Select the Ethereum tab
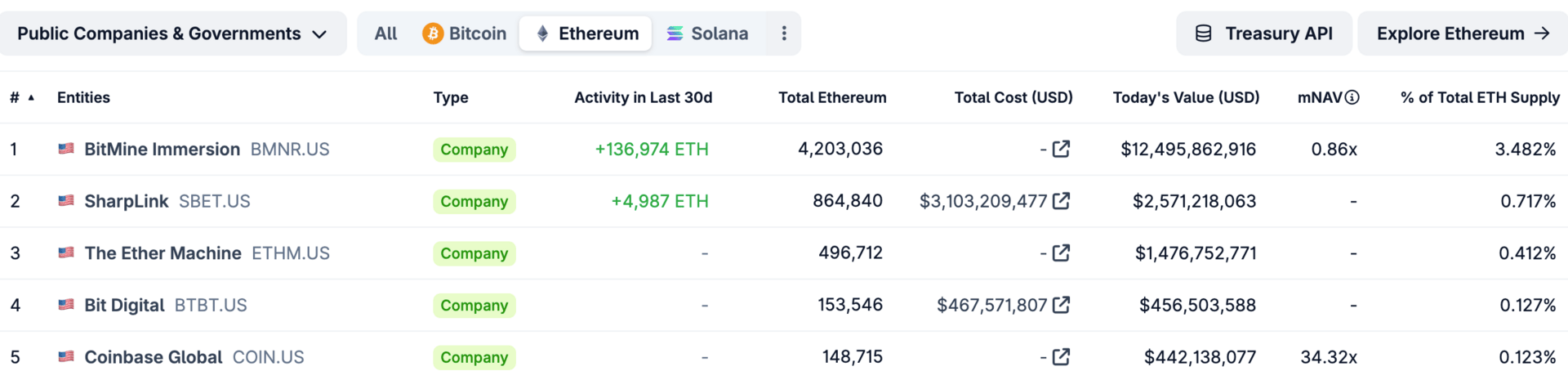The image size is (1568, 380). 586,34
